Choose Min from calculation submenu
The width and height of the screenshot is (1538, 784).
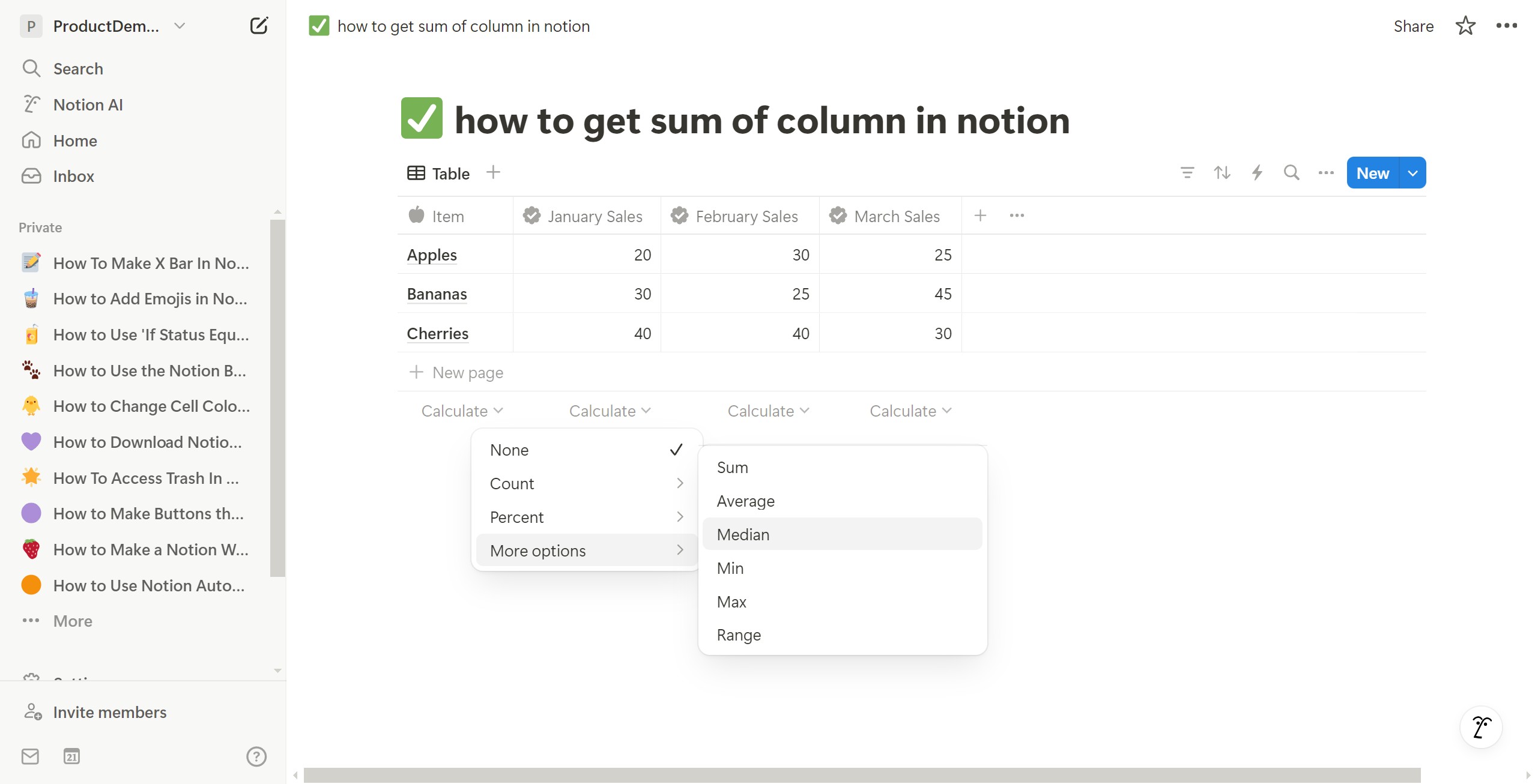[x=842, y=568]
